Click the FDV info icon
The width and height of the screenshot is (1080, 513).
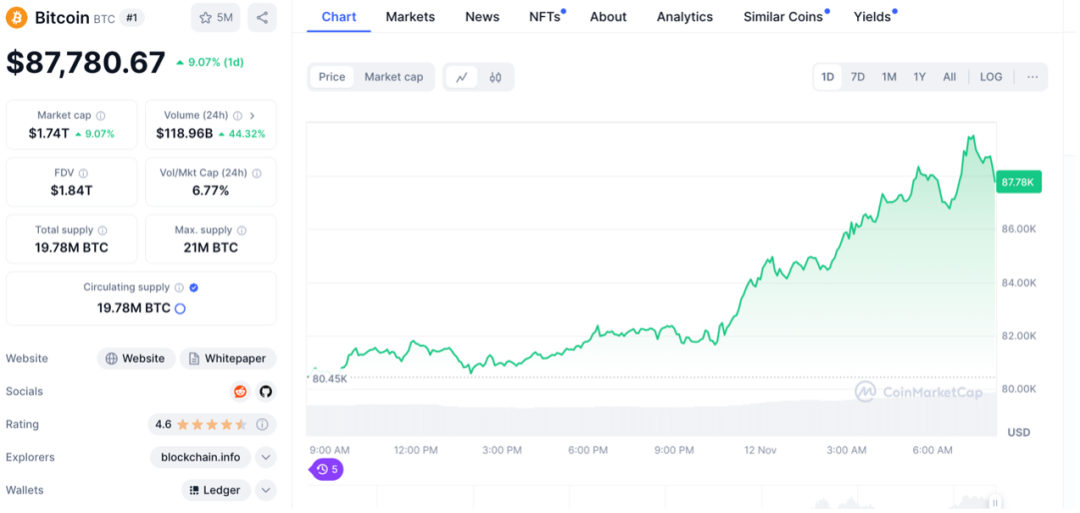tap(83, 174)
